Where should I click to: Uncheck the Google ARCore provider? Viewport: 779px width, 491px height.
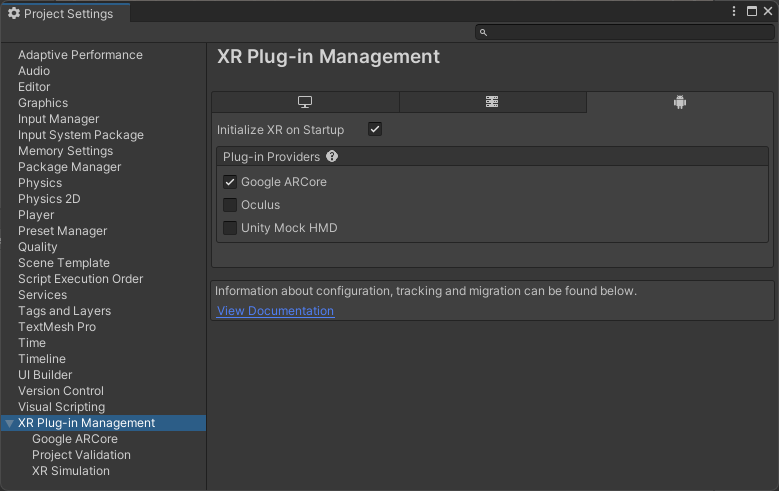pos(230,182)
